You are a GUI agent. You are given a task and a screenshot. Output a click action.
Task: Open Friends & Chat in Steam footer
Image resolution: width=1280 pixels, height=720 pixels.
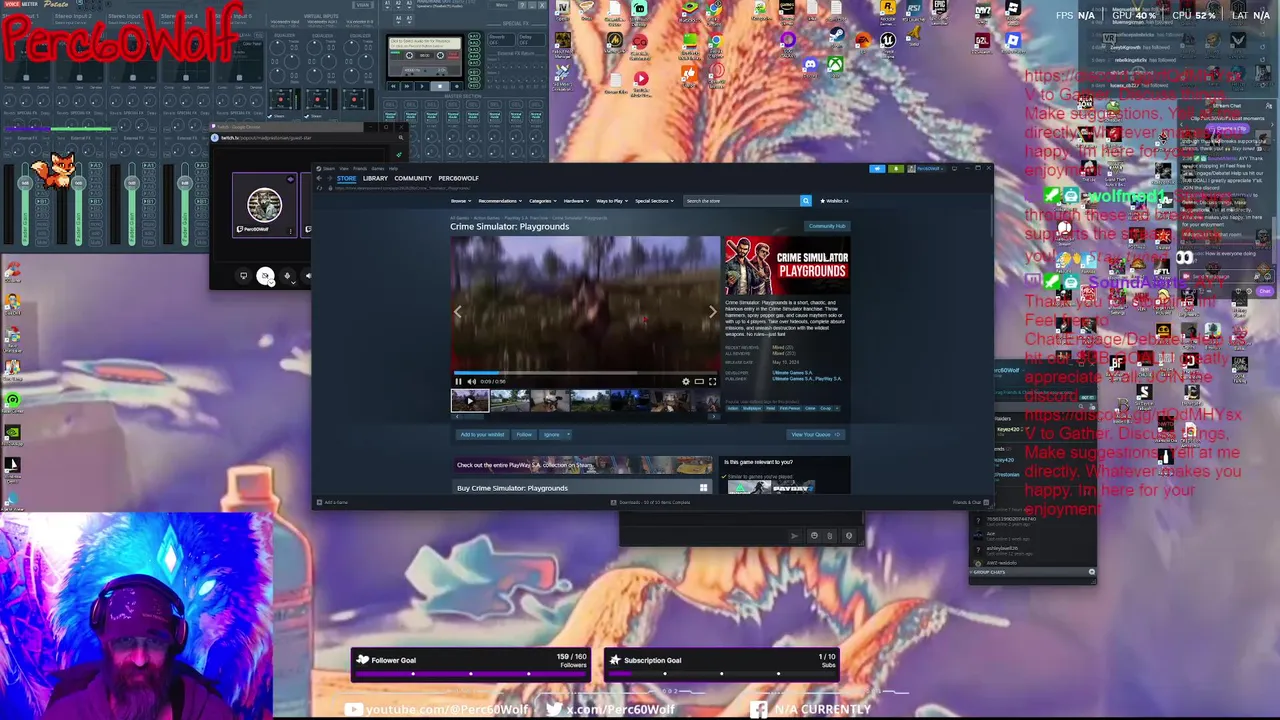pos(971,502)
